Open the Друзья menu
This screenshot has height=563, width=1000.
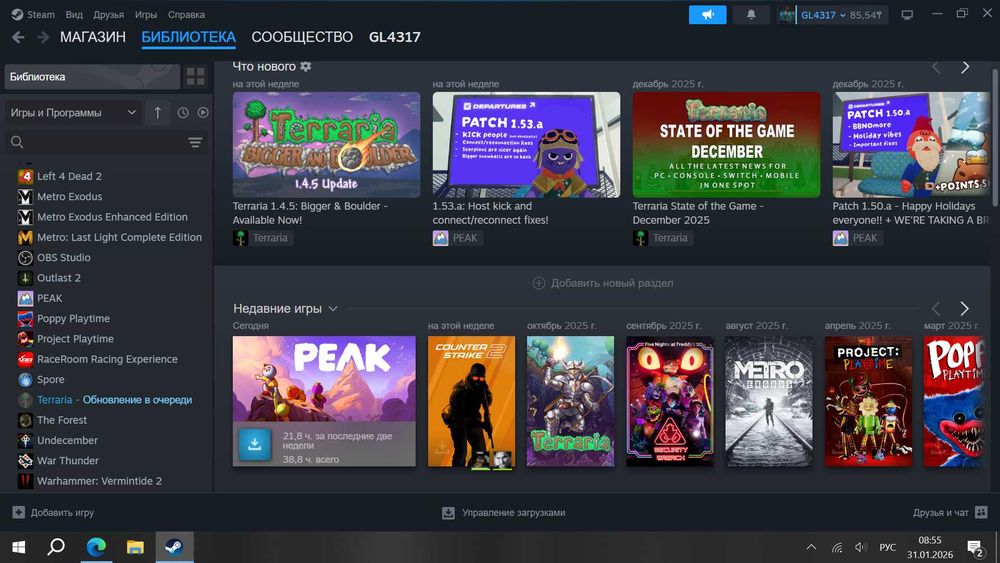[108, 14]
